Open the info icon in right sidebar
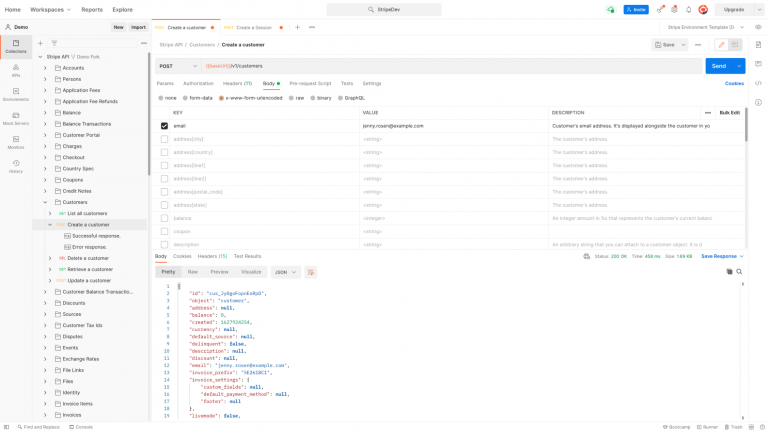Image resolution: width=768 pixels, height=432 pixels. 758,102
